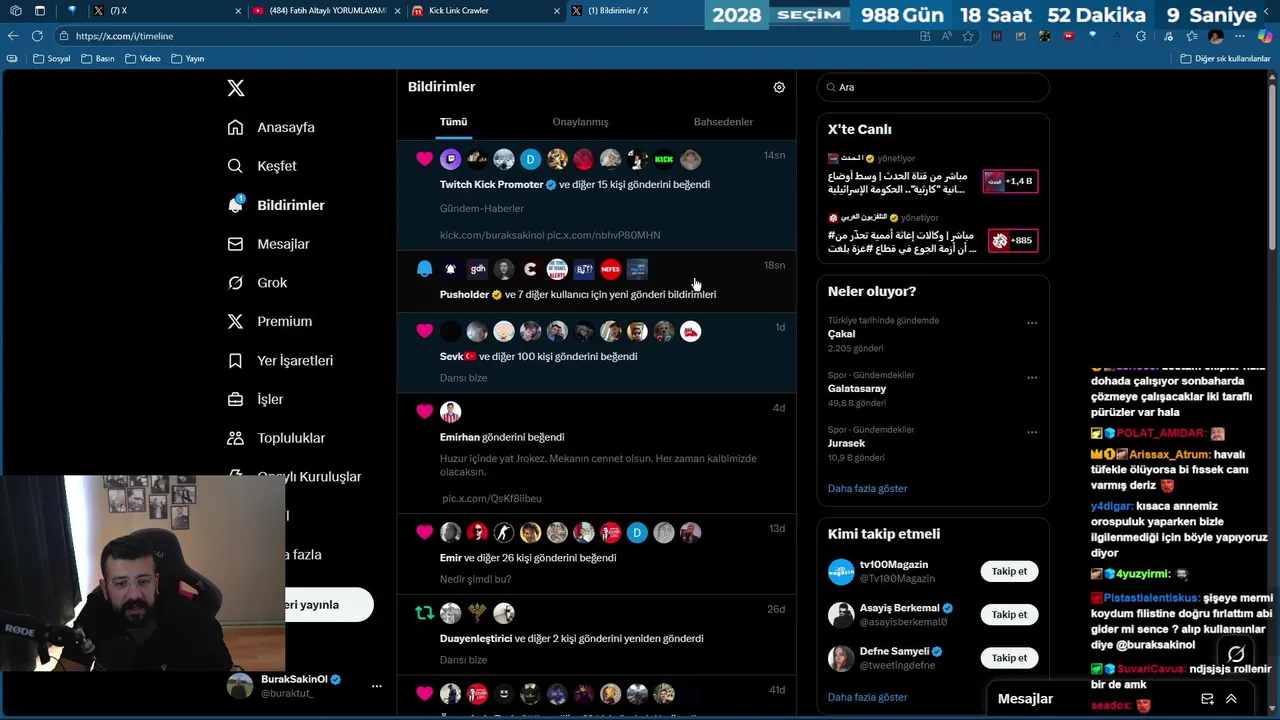This screenshot has height=720, width=1280.
Task: Open Keşfet in sidebar
Action: coord(263,166)
